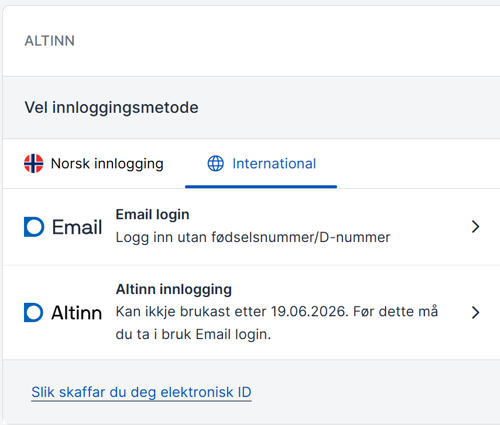The image size is (500, 425).
Task: Open the Altinn innlogging chevron arrow
Action: tap(476, 313)
